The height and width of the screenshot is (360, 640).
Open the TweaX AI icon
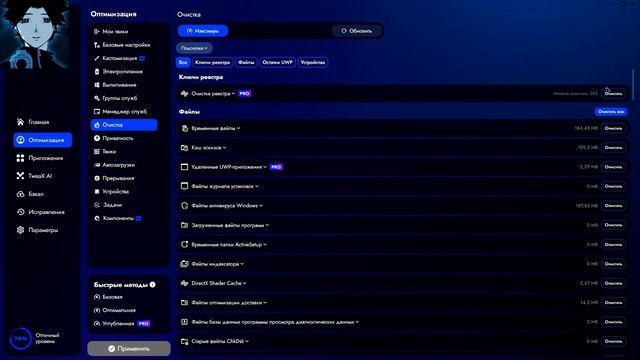[x=20, y=176]
